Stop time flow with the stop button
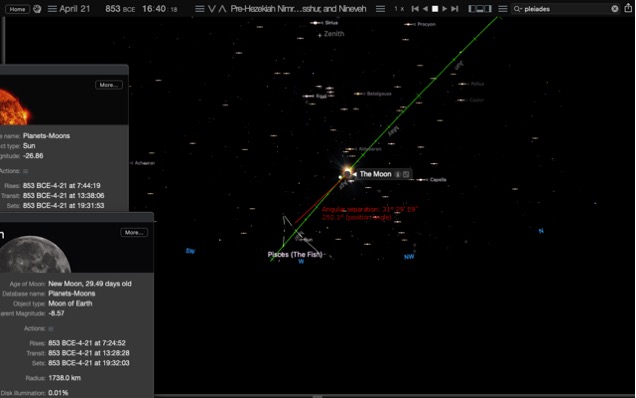The image size is (636, 398). [x=435, y=9]
